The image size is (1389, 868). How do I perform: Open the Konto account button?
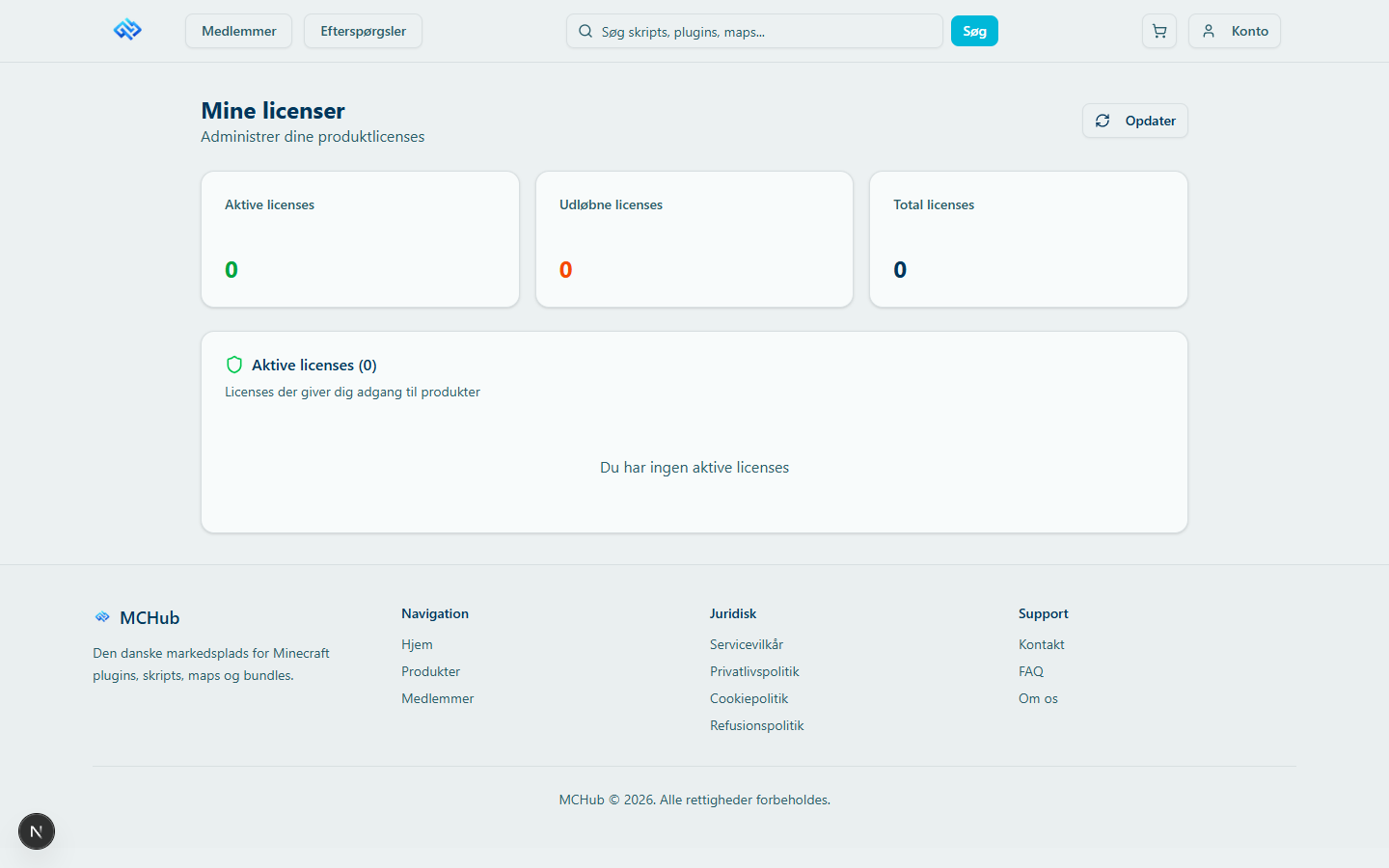(1235, 31)
